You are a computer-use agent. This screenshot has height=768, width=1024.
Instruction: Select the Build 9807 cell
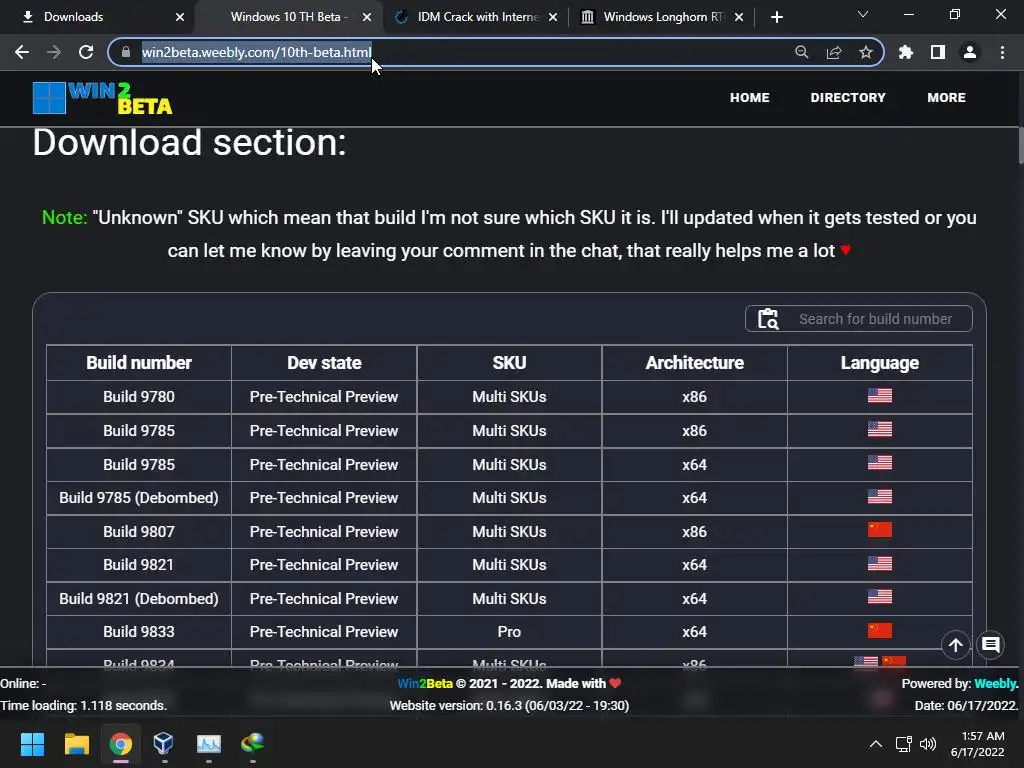[x=138, y=532]
